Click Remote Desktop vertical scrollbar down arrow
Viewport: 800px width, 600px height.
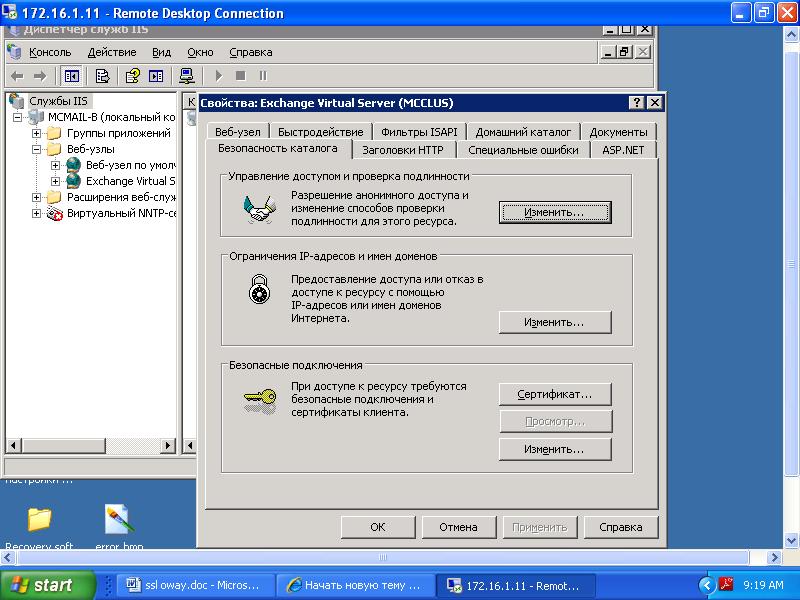[x=791, y=540]
